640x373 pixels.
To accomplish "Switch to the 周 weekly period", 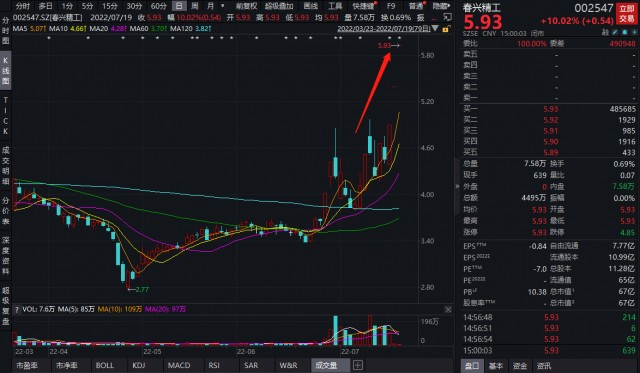I will (x=195, y=6).
